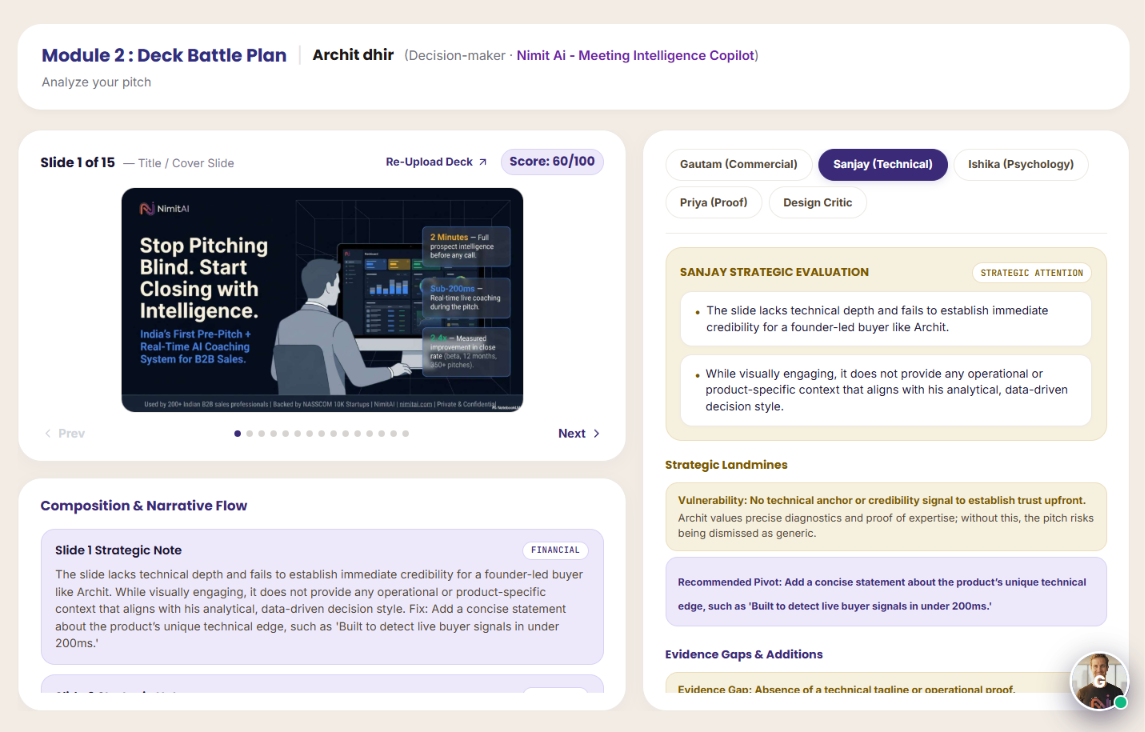Select the first slide pagination dot
1145x732 pixels.
(x=237, y=433)
